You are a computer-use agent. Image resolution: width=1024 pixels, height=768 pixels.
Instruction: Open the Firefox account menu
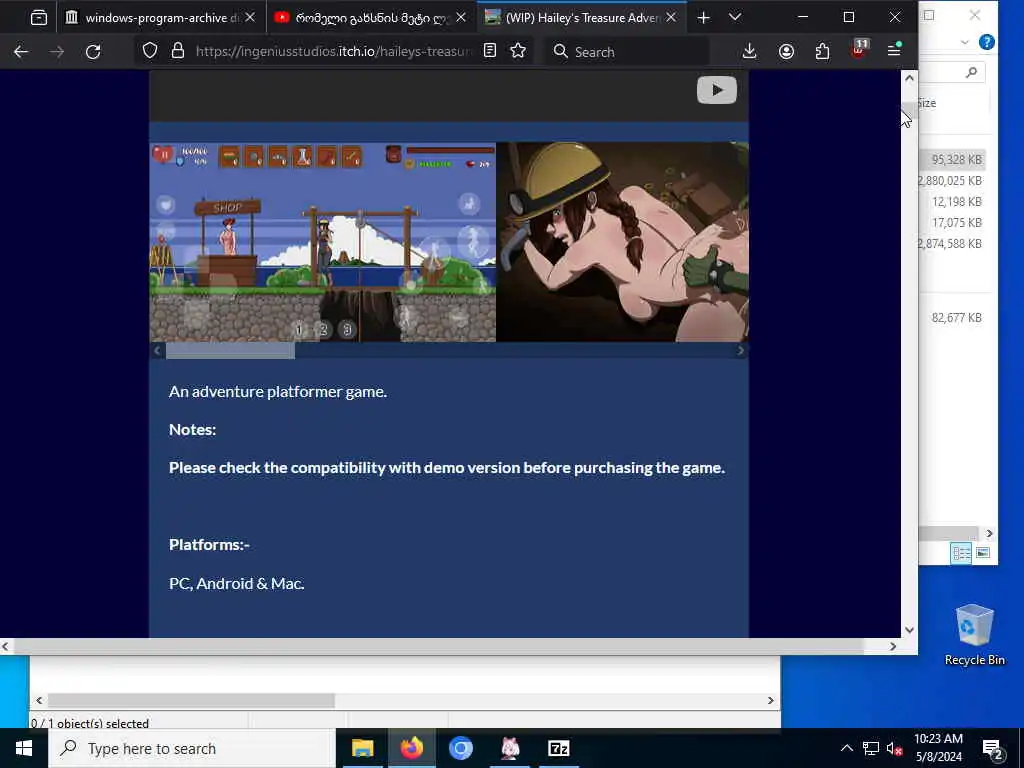786,52
